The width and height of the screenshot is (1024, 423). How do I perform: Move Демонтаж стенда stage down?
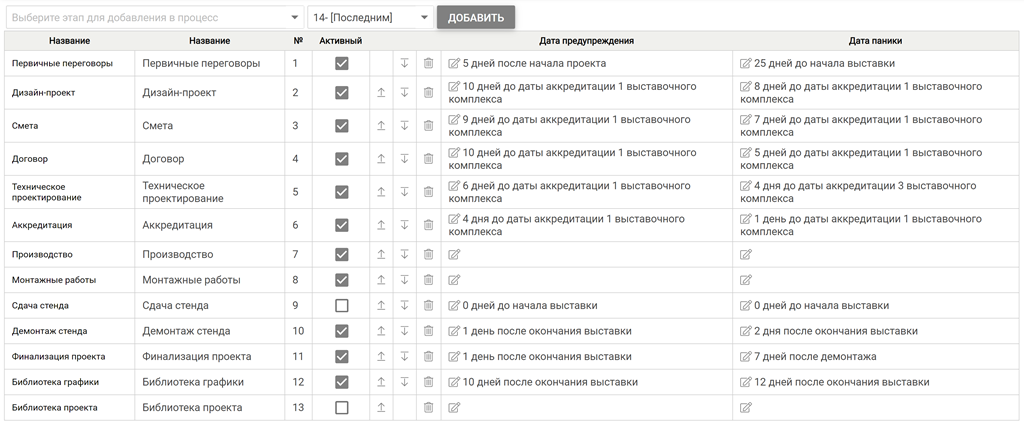coord(405,331)
